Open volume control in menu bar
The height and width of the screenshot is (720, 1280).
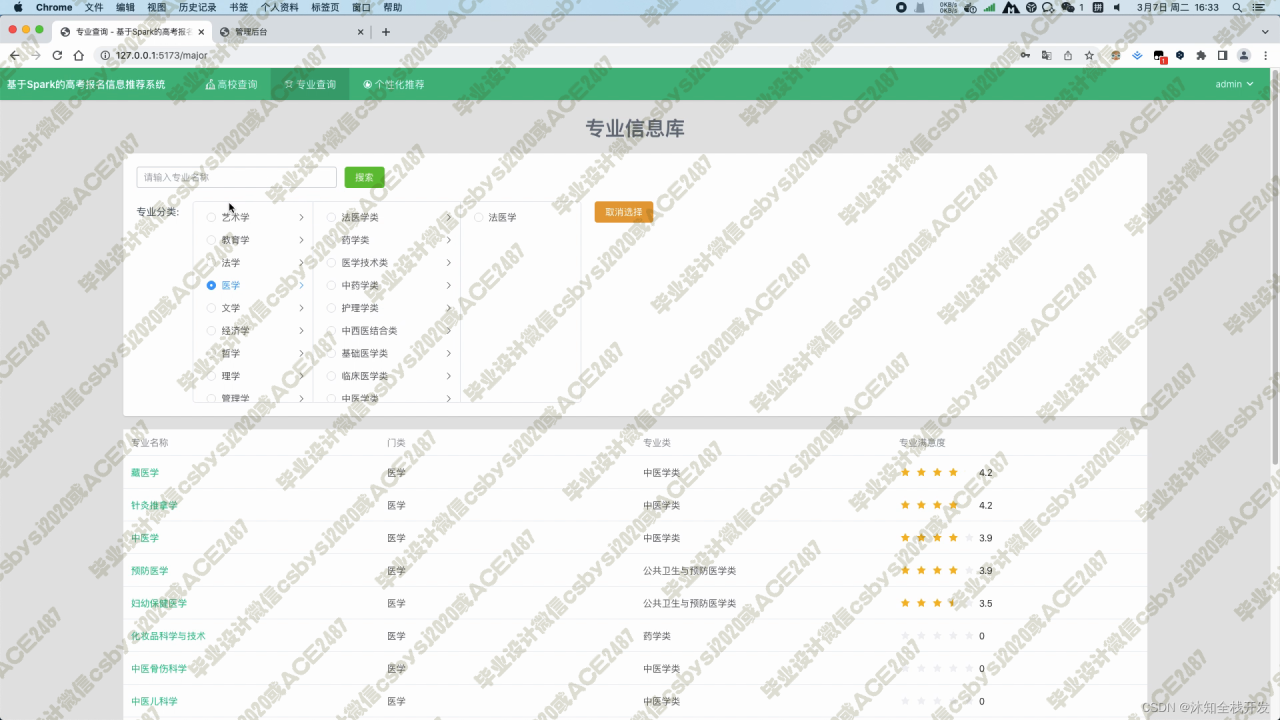(x=1117, y=7)
